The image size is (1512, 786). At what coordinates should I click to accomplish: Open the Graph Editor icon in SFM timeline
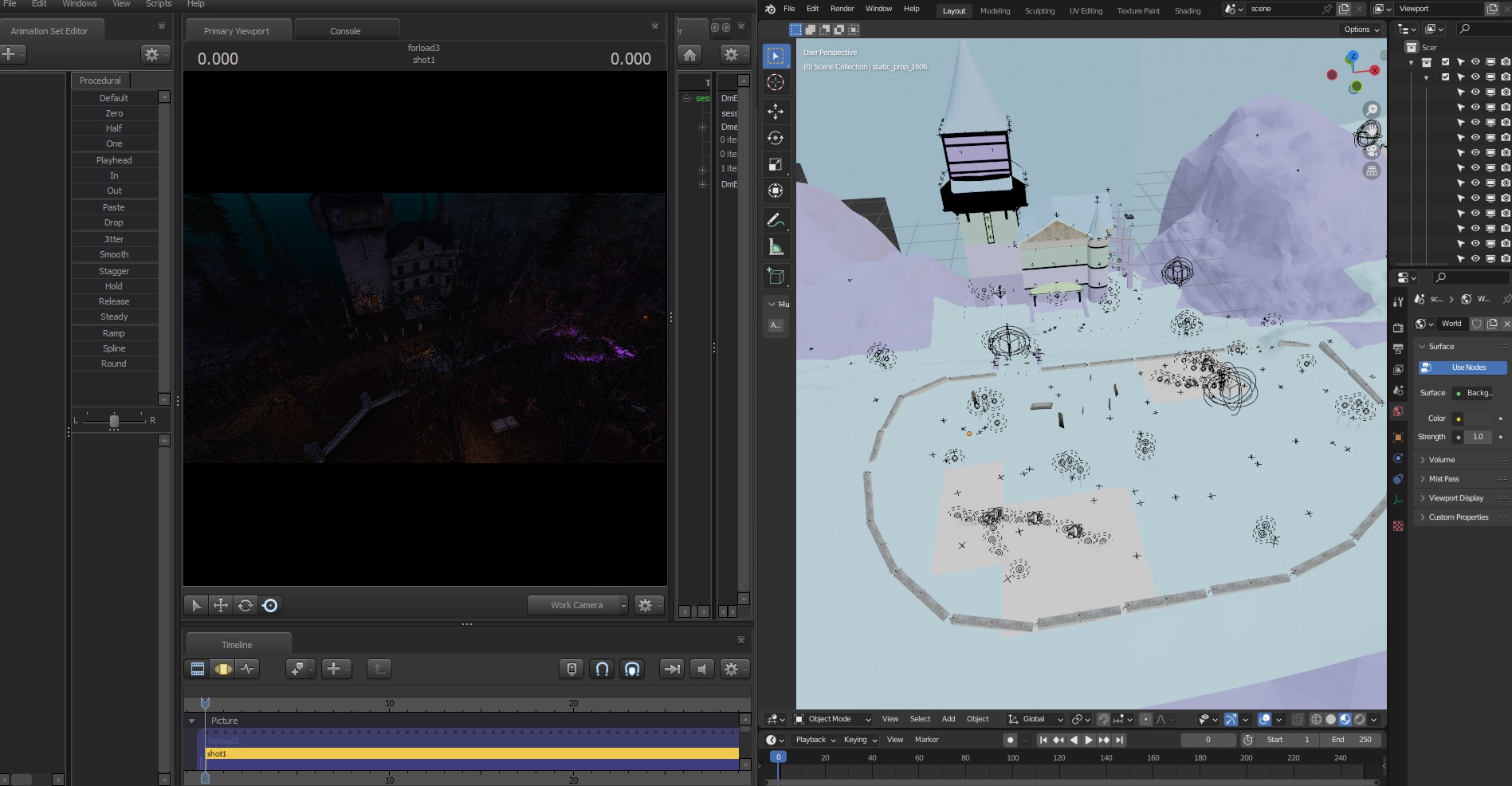tap(248, 669)
